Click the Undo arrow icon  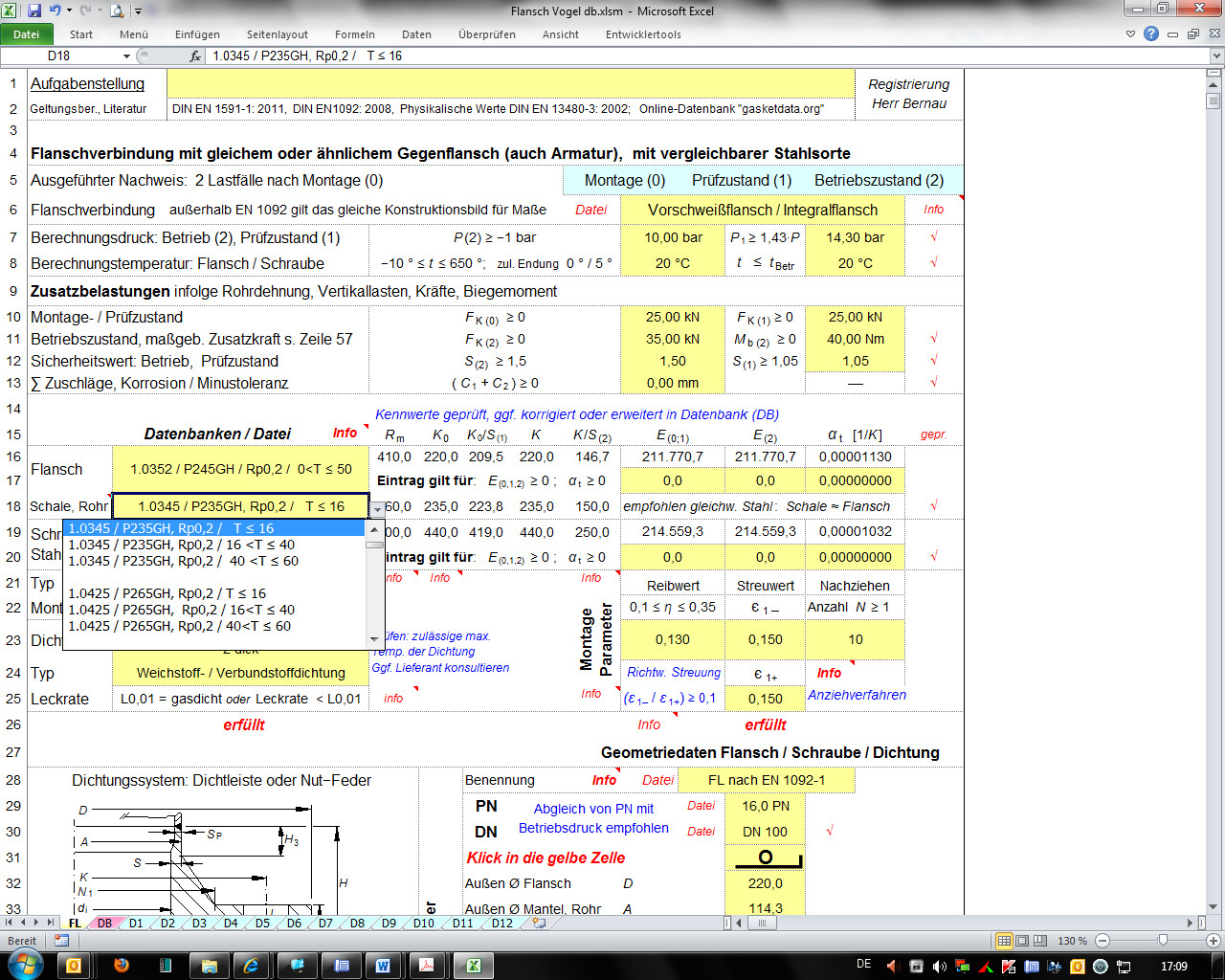(56, 11)
